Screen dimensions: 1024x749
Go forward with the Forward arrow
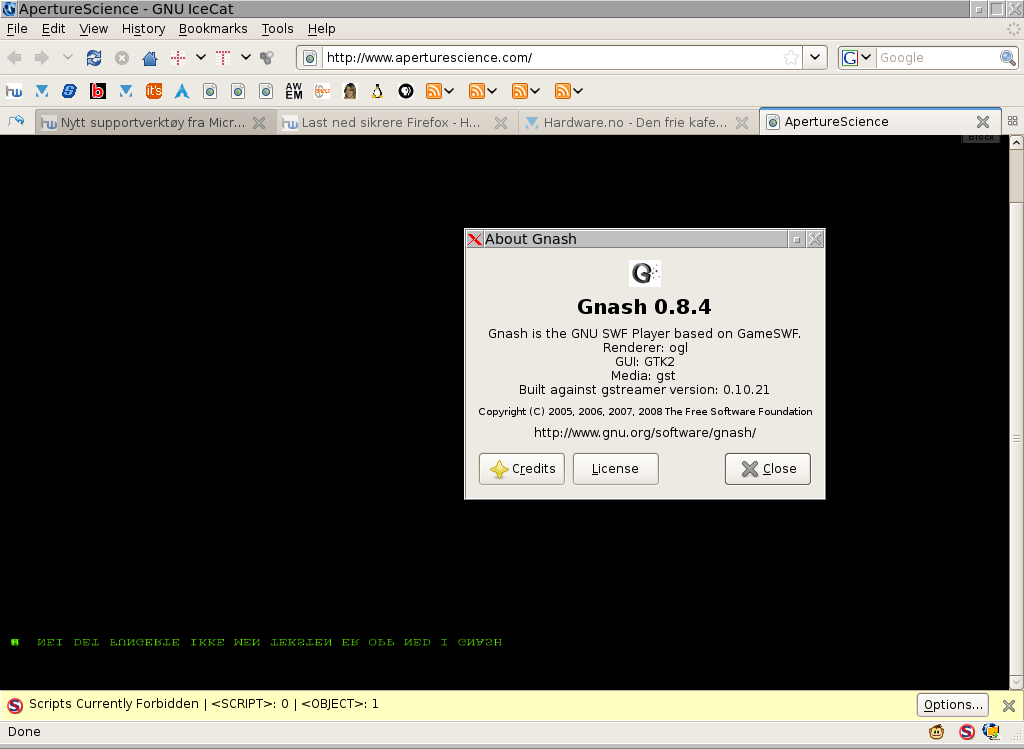[x=42, y=58]
